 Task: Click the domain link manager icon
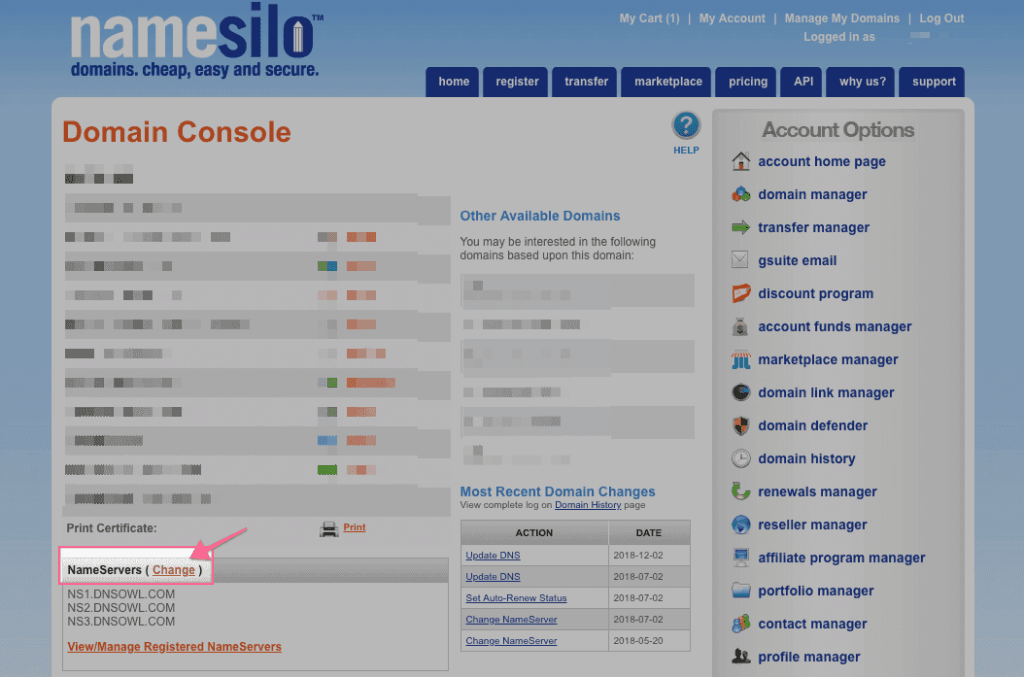pos(741,392)
